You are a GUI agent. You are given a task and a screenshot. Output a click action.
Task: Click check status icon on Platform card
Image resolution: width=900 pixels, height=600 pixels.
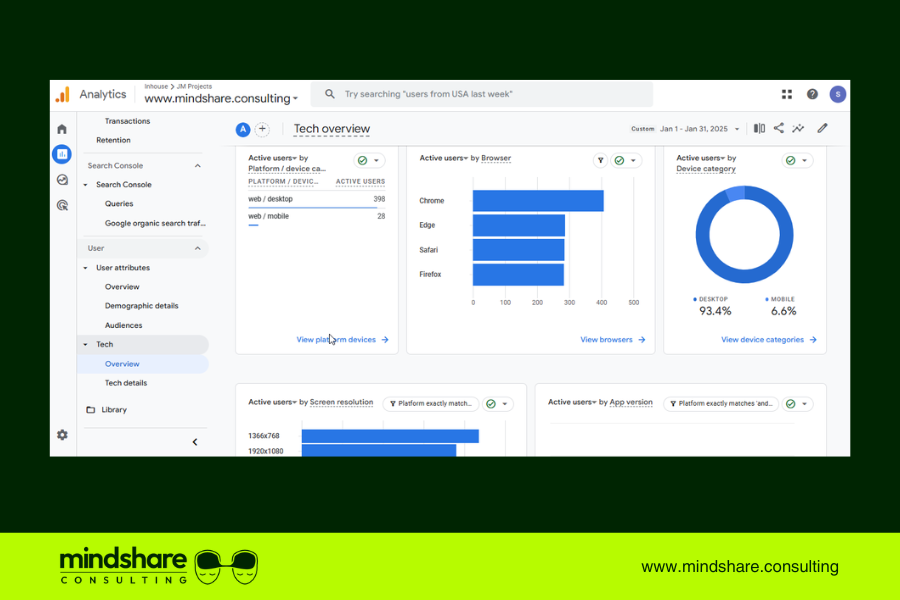(362, 160)
